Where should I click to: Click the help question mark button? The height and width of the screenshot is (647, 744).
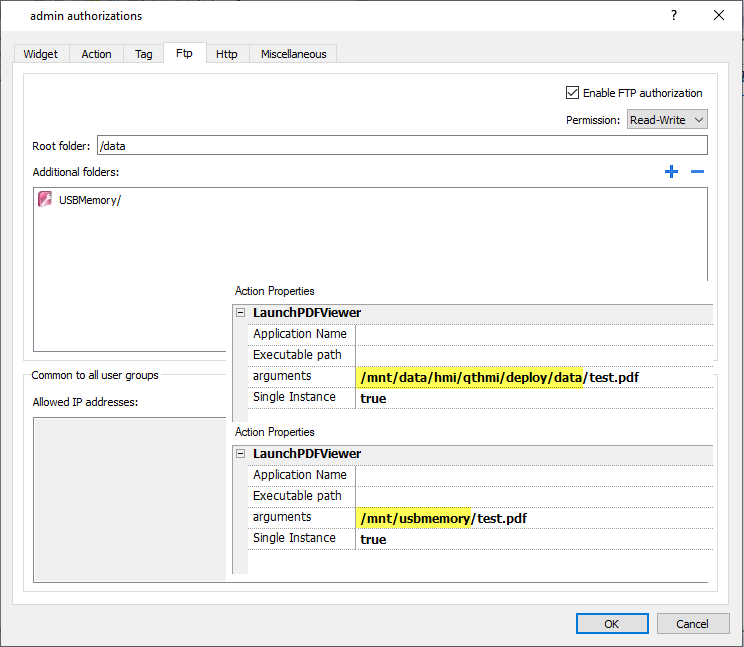(x=674, y=16)
